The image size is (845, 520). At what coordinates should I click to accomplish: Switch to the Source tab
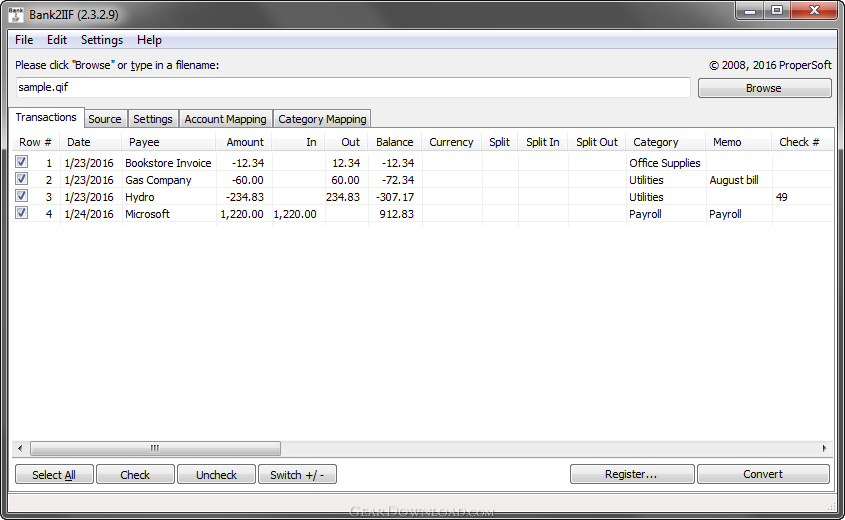coord(105,119)
